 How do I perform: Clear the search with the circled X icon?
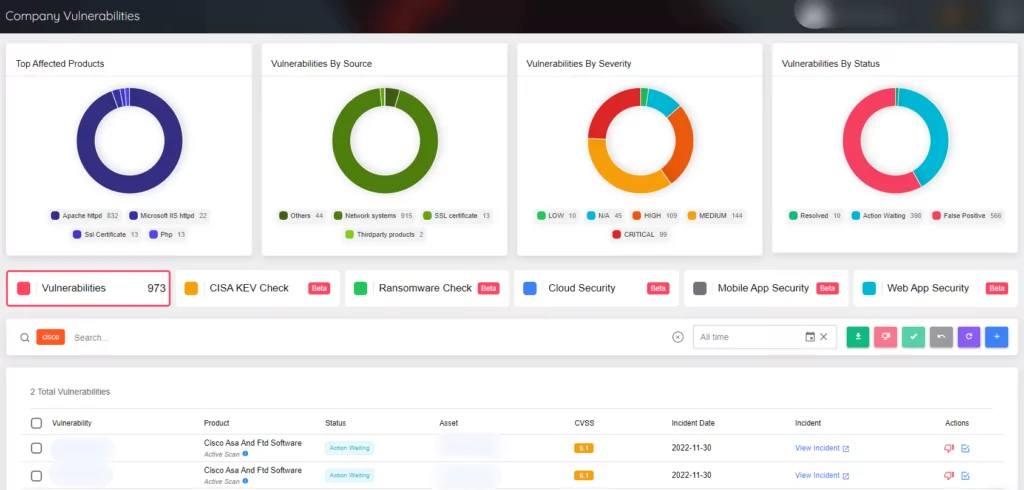point(678,337)
